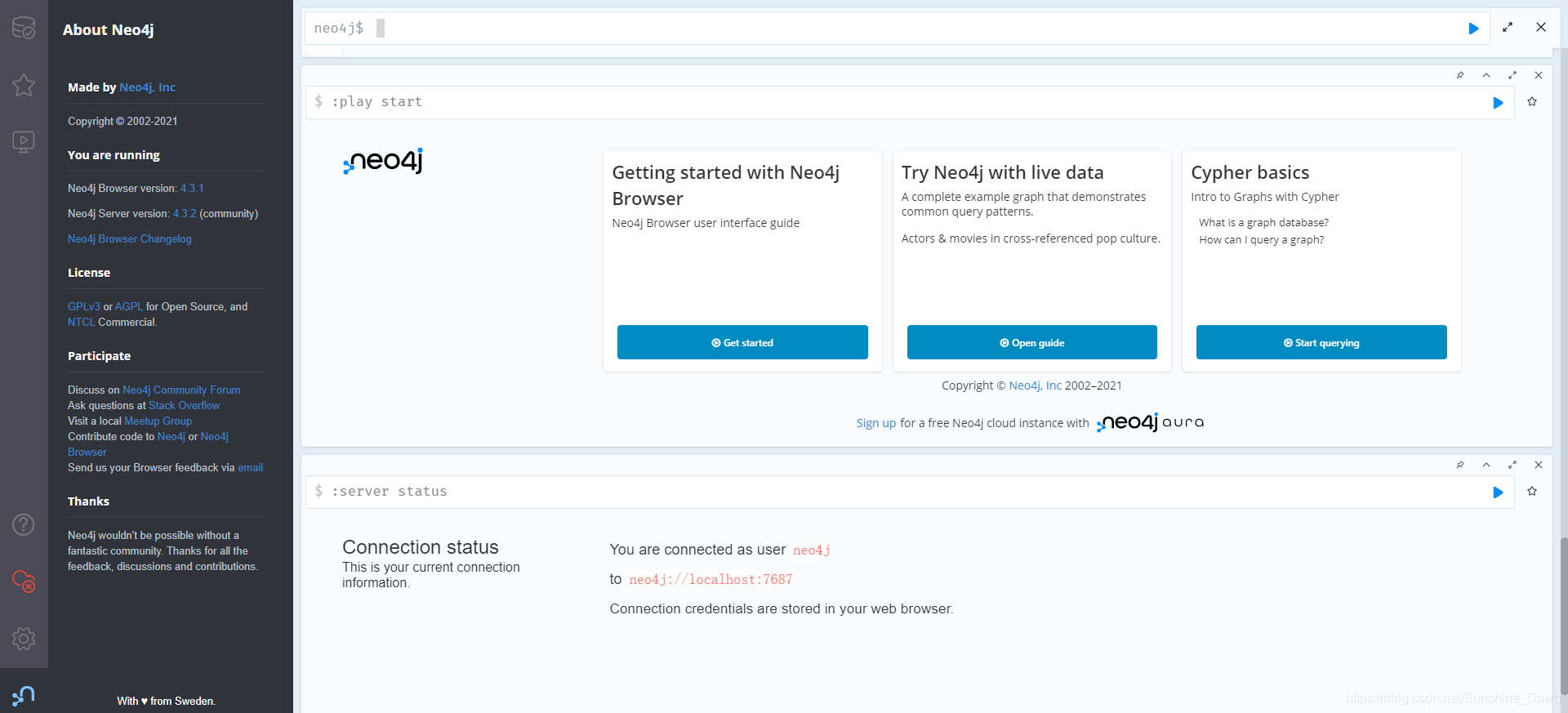The image size is (1568, 713).
Task: Click the neo4j aura logo
Action: tap(1151, 422)
